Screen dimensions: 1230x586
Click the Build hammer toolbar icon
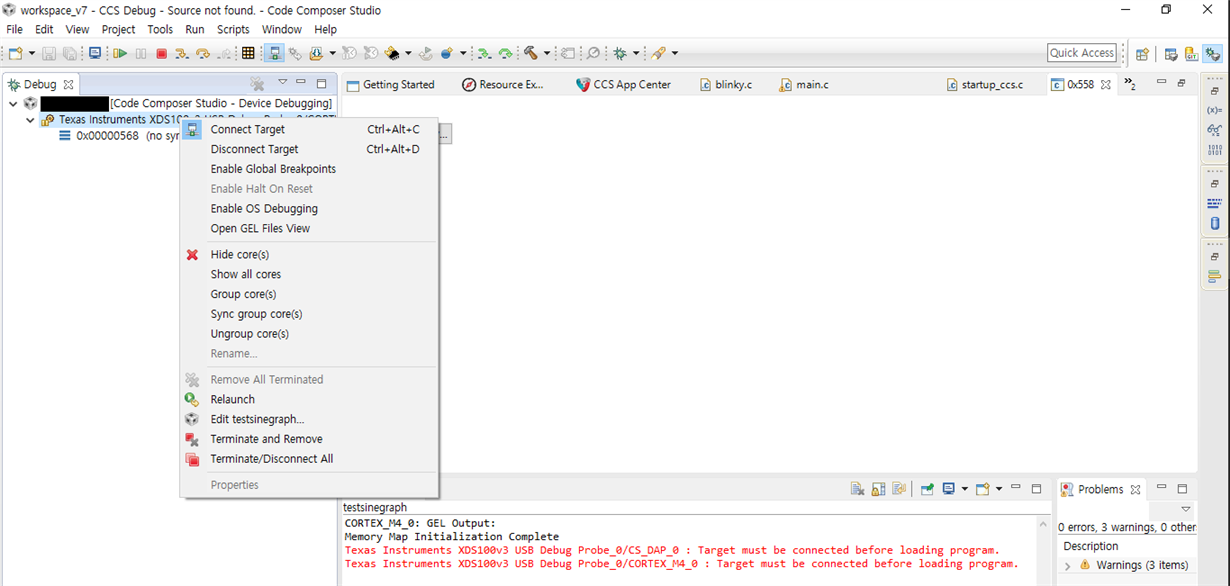[x=531, y=53]
